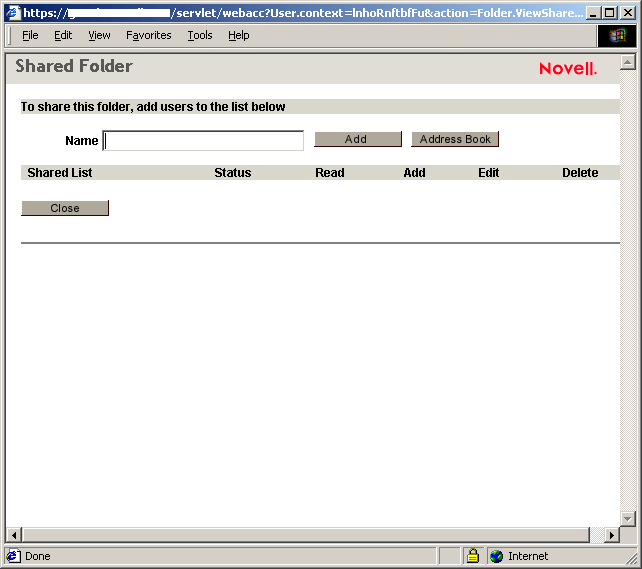The image size is (642, 569).
Task: Click the Shared List column header
Action: coord(60,173)
